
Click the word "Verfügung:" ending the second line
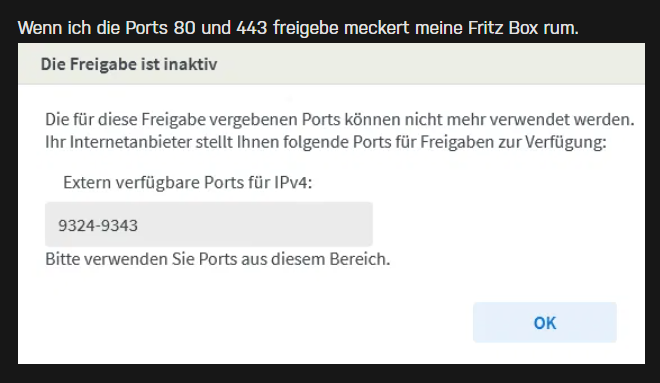click(566, 142)
